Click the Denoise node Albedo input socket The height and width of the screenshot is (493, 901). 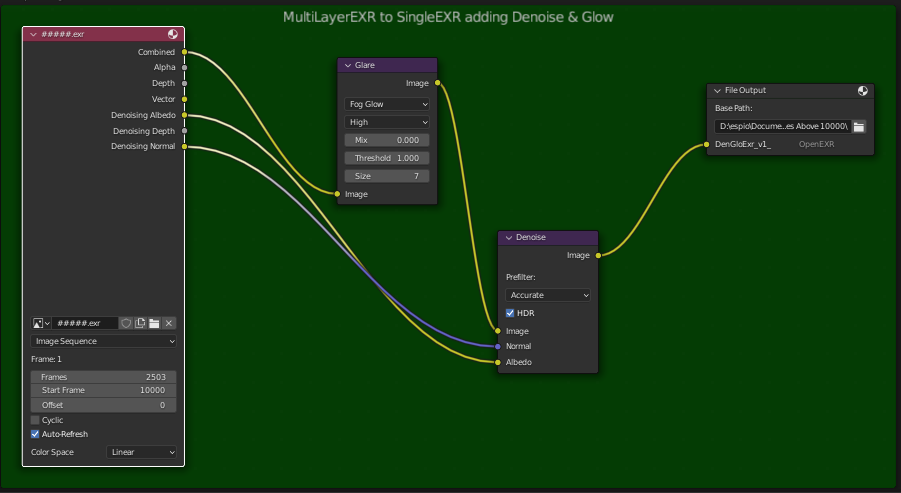pos(498,362)
